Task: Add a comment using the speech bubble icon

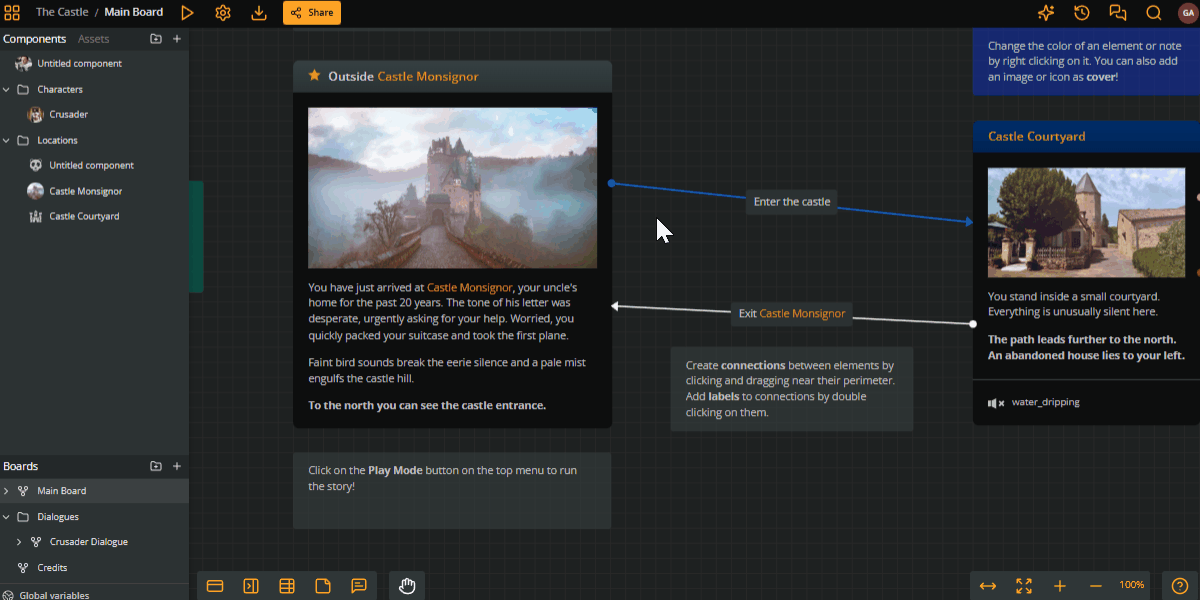Action: pyautogui.click(x=359, y=586)
